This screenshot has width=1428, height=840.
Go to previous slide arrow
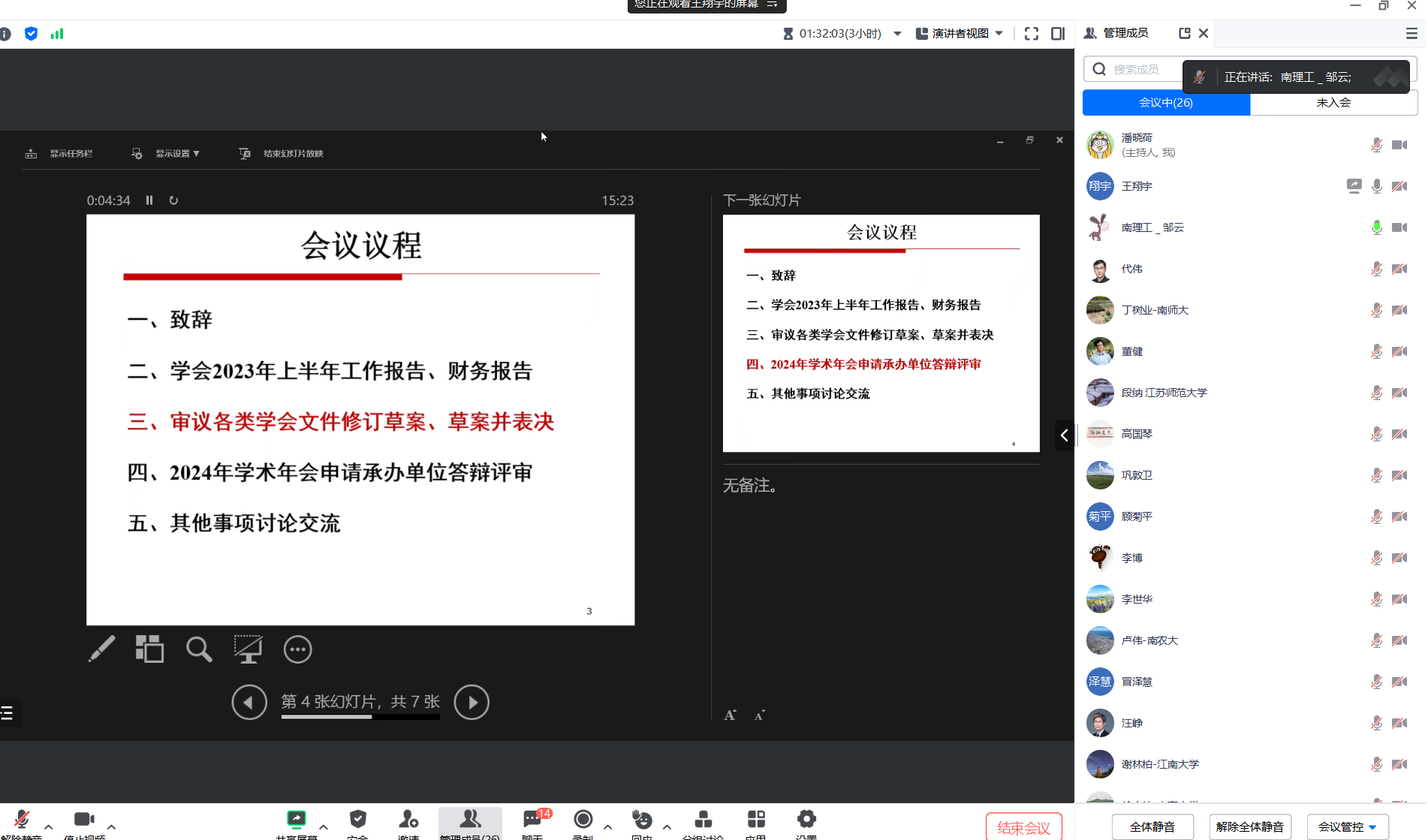click(x=249, y=703)
